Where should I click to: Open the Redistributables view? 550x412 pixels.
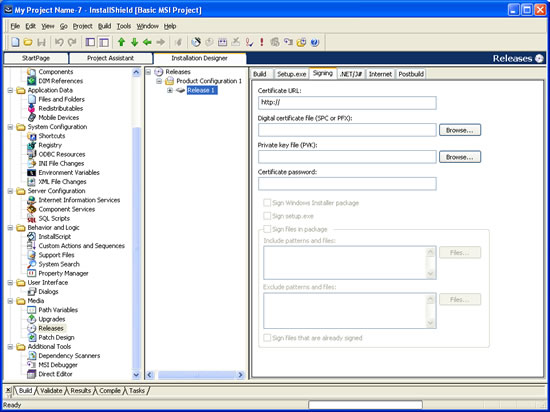click(60, 108)
